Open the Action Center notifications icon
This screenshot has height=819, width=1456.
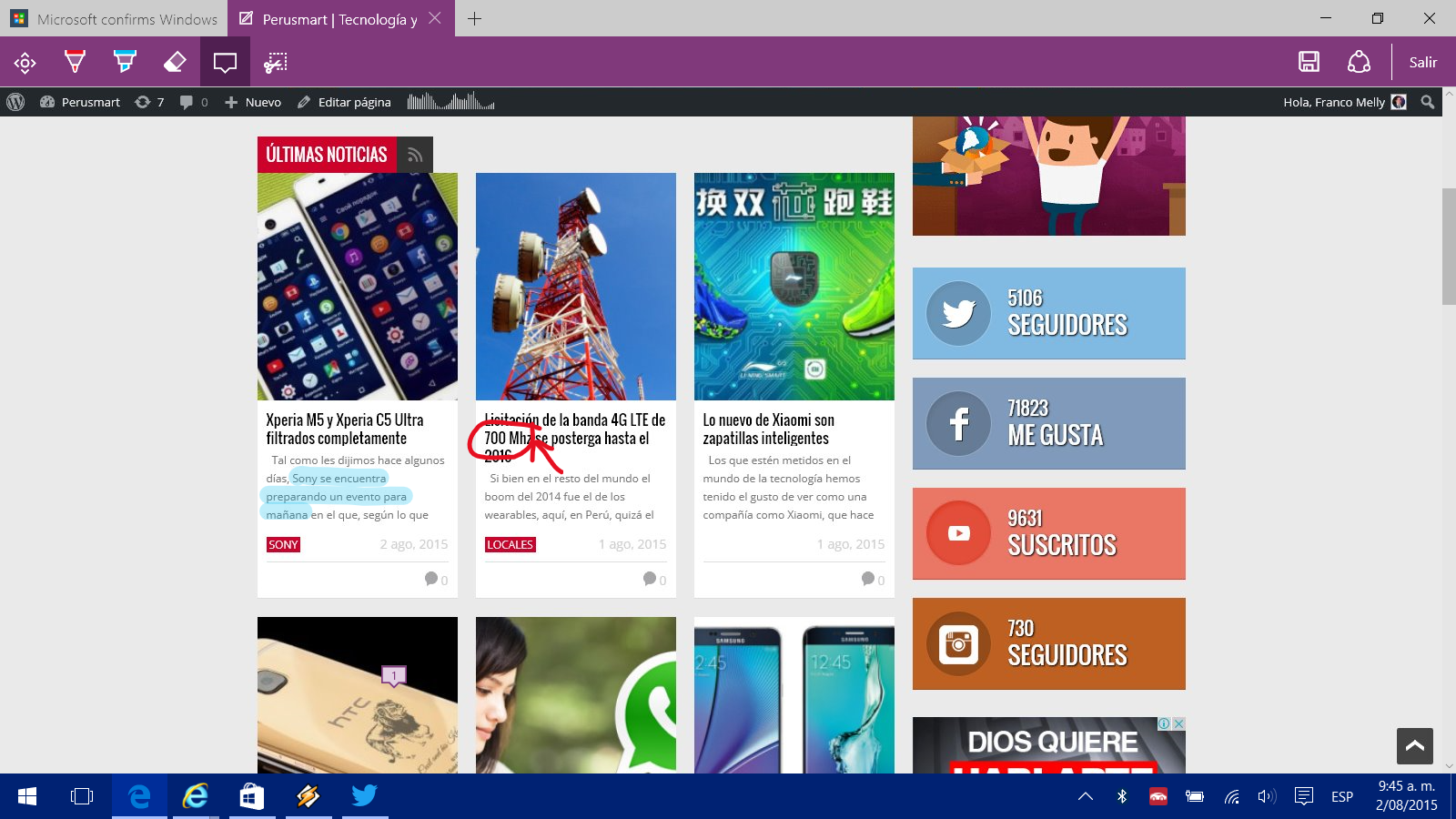pyautogui.click(x=1304, y=796)
